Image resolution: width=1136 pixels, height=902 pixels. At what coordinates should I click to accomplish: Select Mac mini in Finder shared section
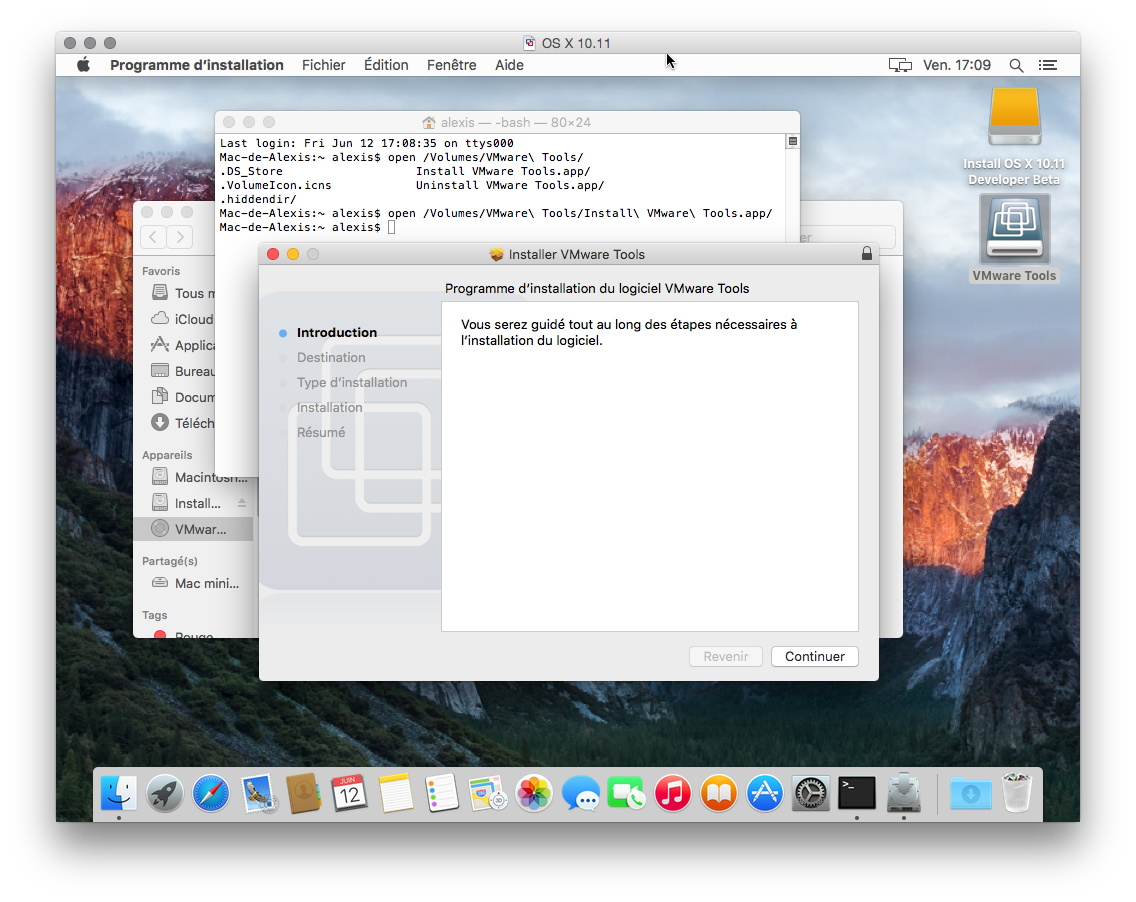pyautogui.click(x=195, y=583)
